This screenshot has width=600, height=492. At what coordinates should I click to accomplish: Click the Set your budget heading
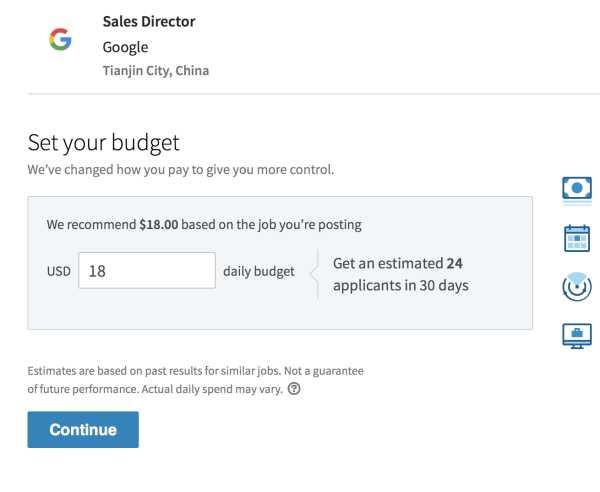click(103, 141)
